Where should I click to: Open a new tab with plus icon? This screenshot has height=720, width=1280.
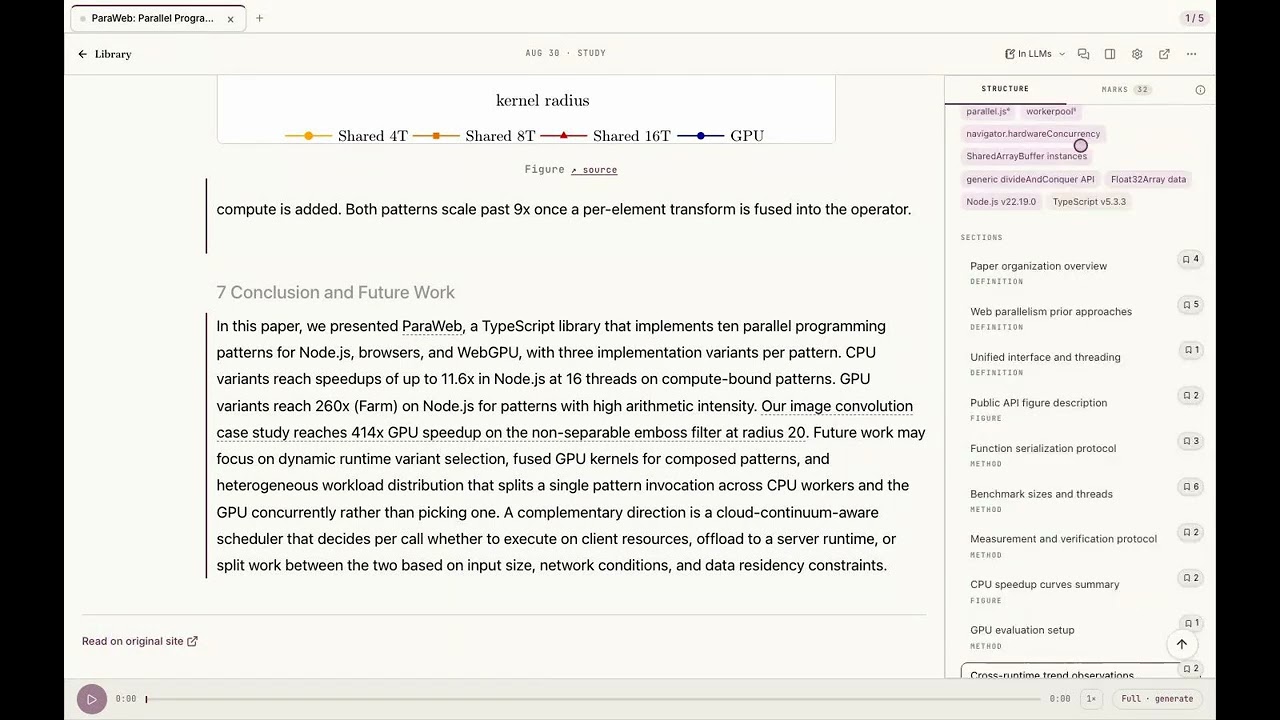pos(259,18)
